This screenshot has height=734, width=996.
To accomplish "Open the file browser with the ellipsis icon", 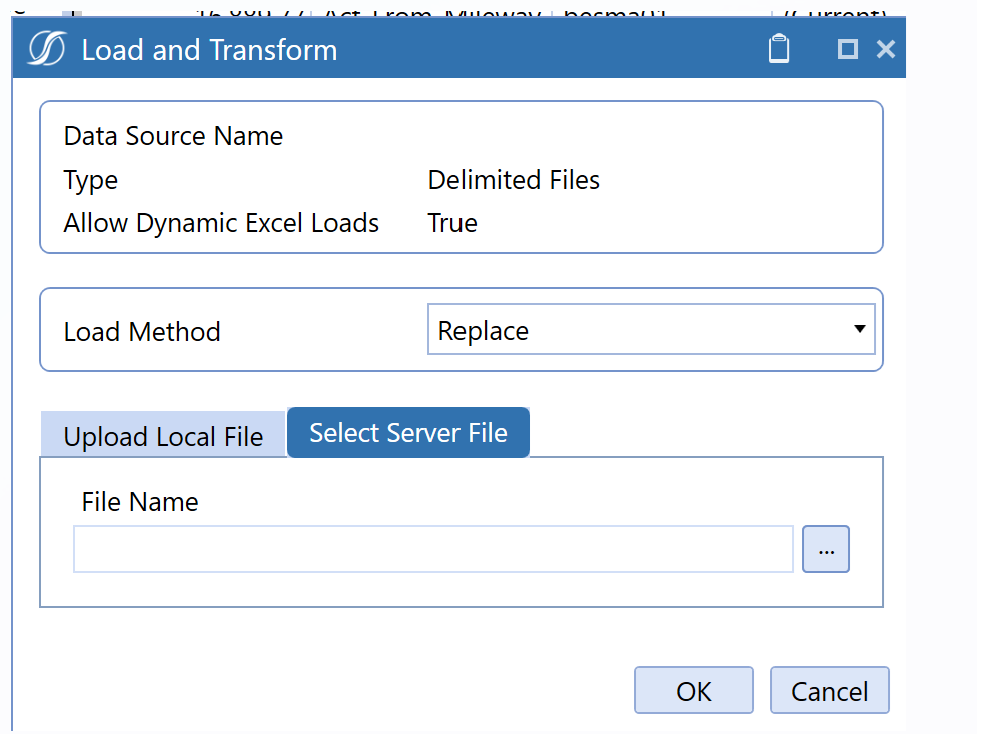I will coord(825,548).
